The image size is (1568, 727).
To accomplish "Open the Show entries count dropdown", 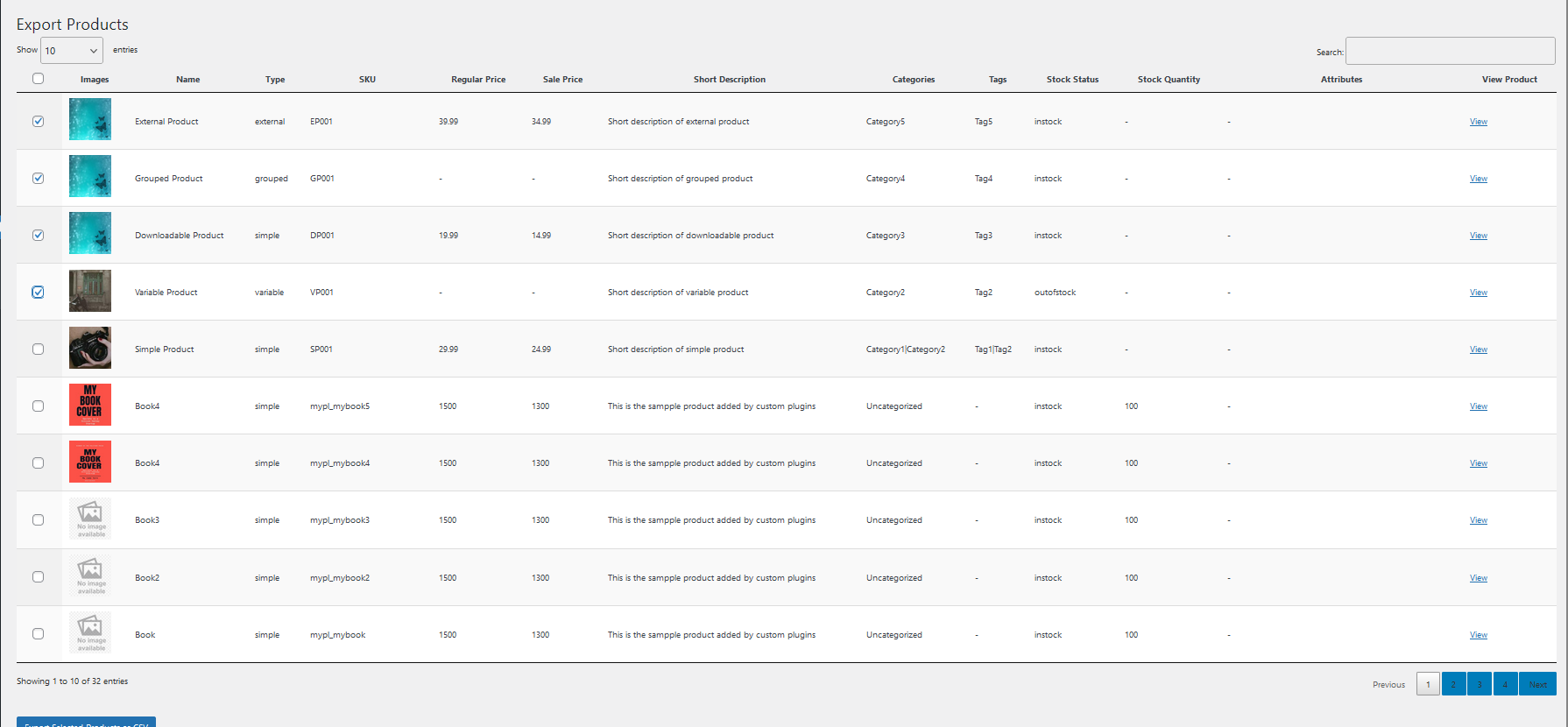I will pyautogui.click(x=72, y=51).
